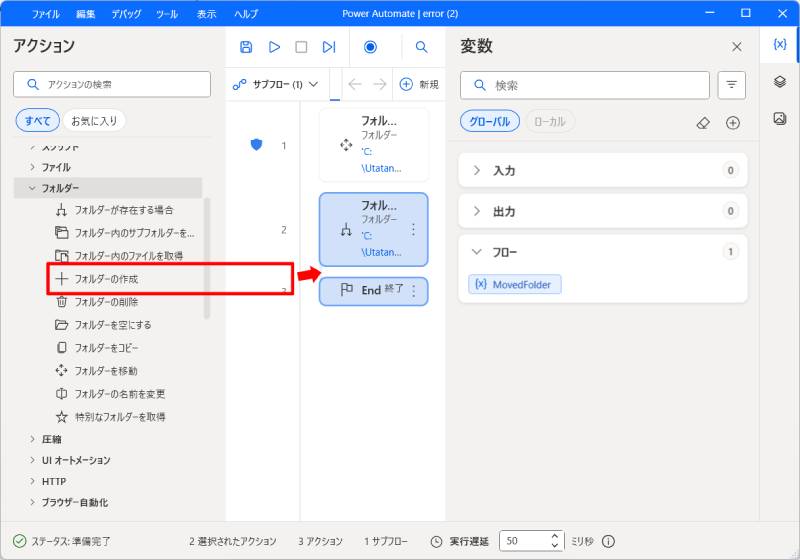Run the flow with the play icon

click(x=274, y=47)
